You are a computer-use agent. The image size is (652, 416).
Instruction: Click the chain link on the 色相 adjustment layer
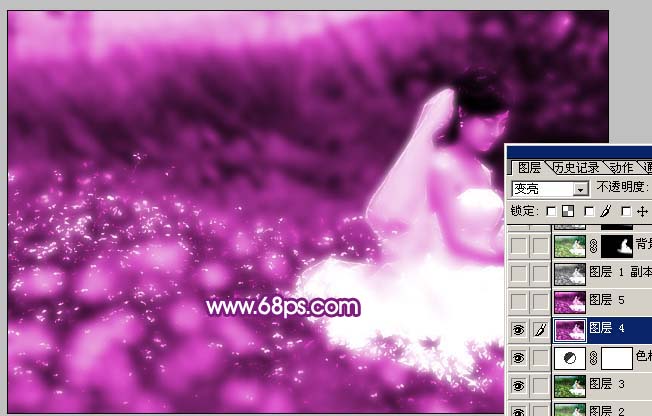coord(592,357)
